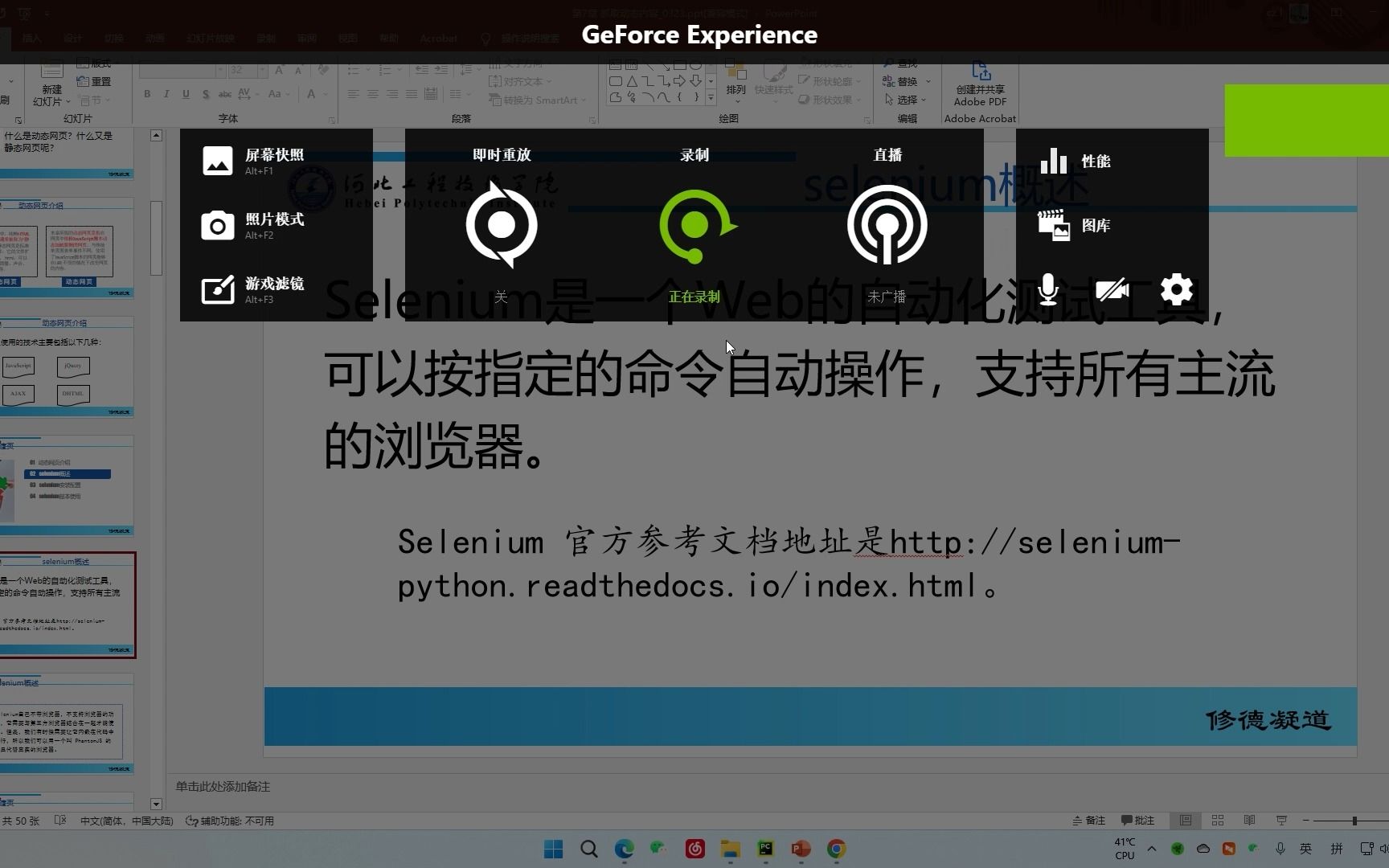Screen dimensions: 1389x868
Task: Open Microsoft Edge from taskbar
Action: [624, 850]
